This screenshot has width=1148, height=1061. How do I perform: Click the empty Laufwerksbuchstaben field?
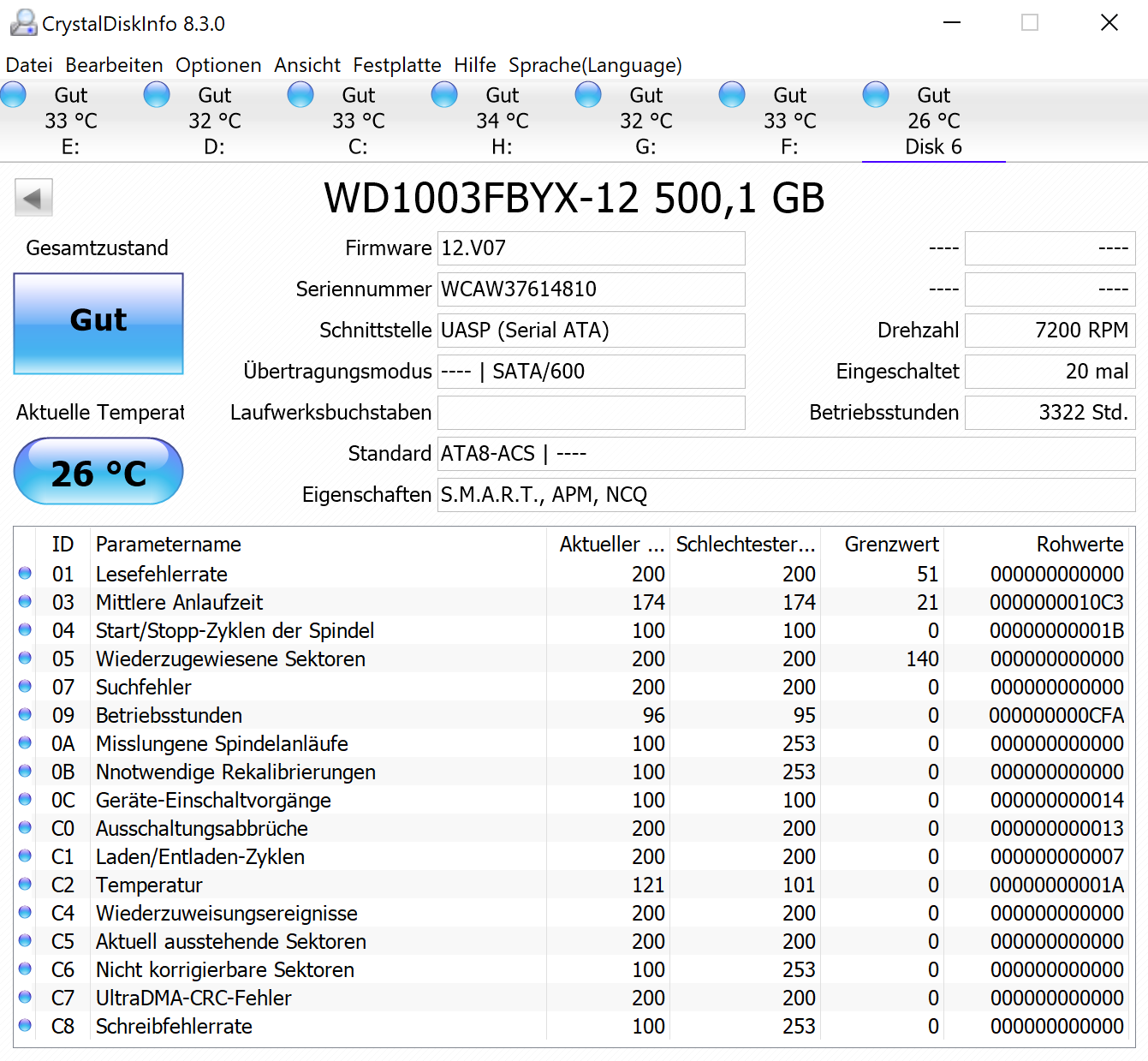pyautogui.click(x=592, y=413)
